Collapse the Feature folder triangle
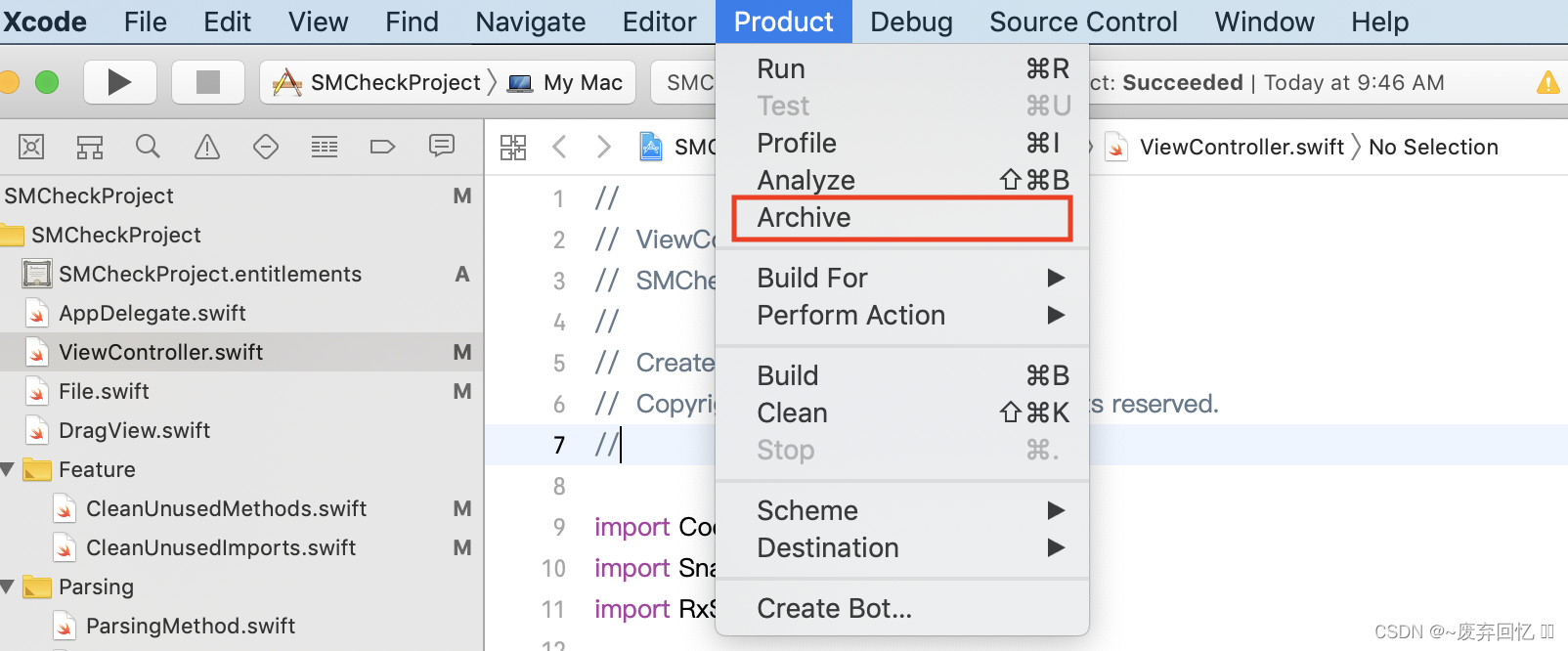 click(x=8, y=470)
